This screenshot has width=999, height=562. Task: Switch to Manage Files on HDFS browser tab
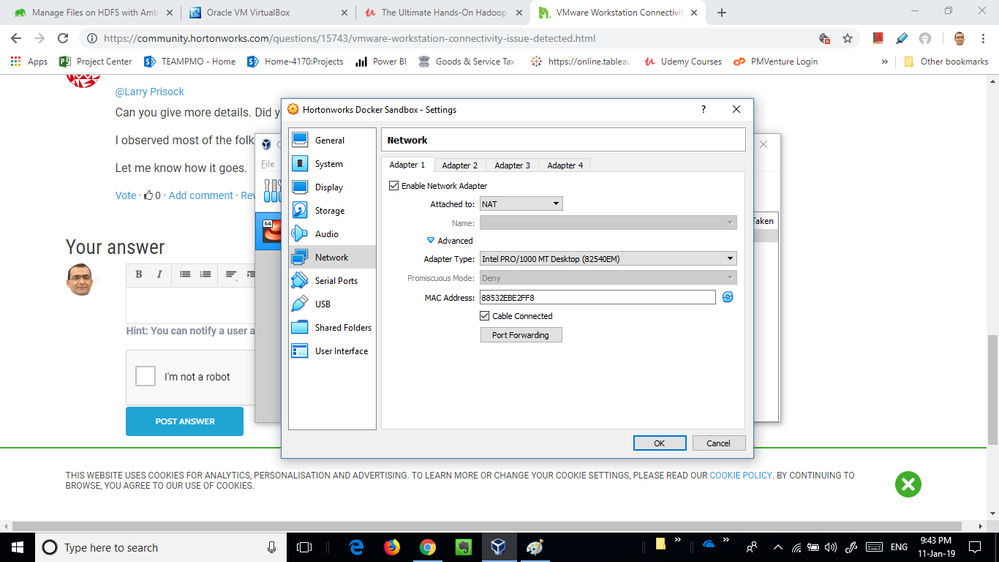[93, 13]
